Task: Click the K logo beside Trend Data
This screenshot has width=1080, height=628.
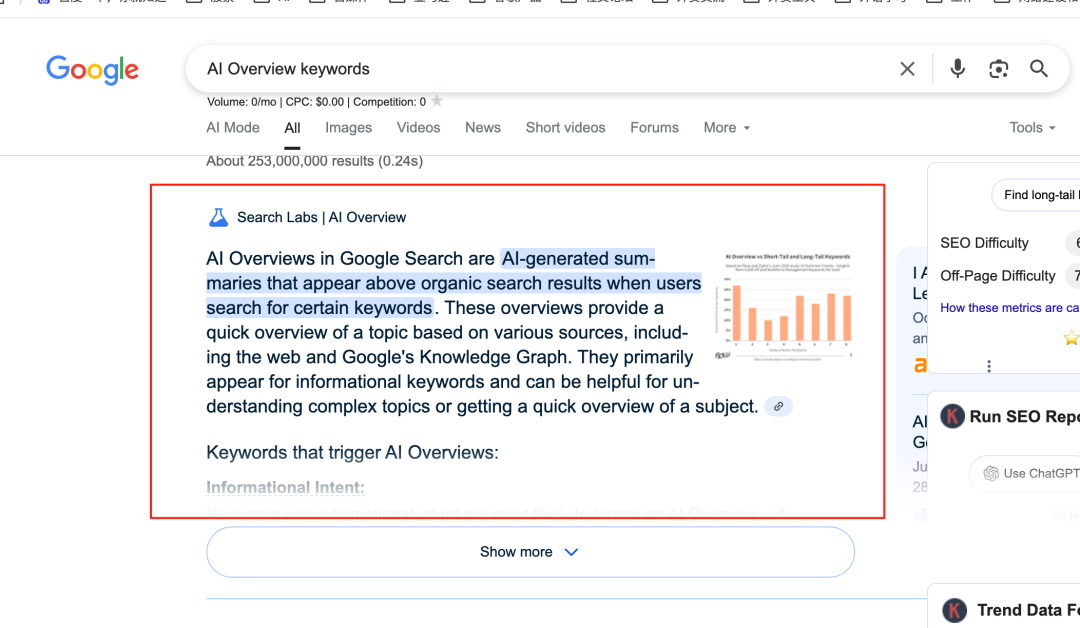Action: click(x=955, y=610)
